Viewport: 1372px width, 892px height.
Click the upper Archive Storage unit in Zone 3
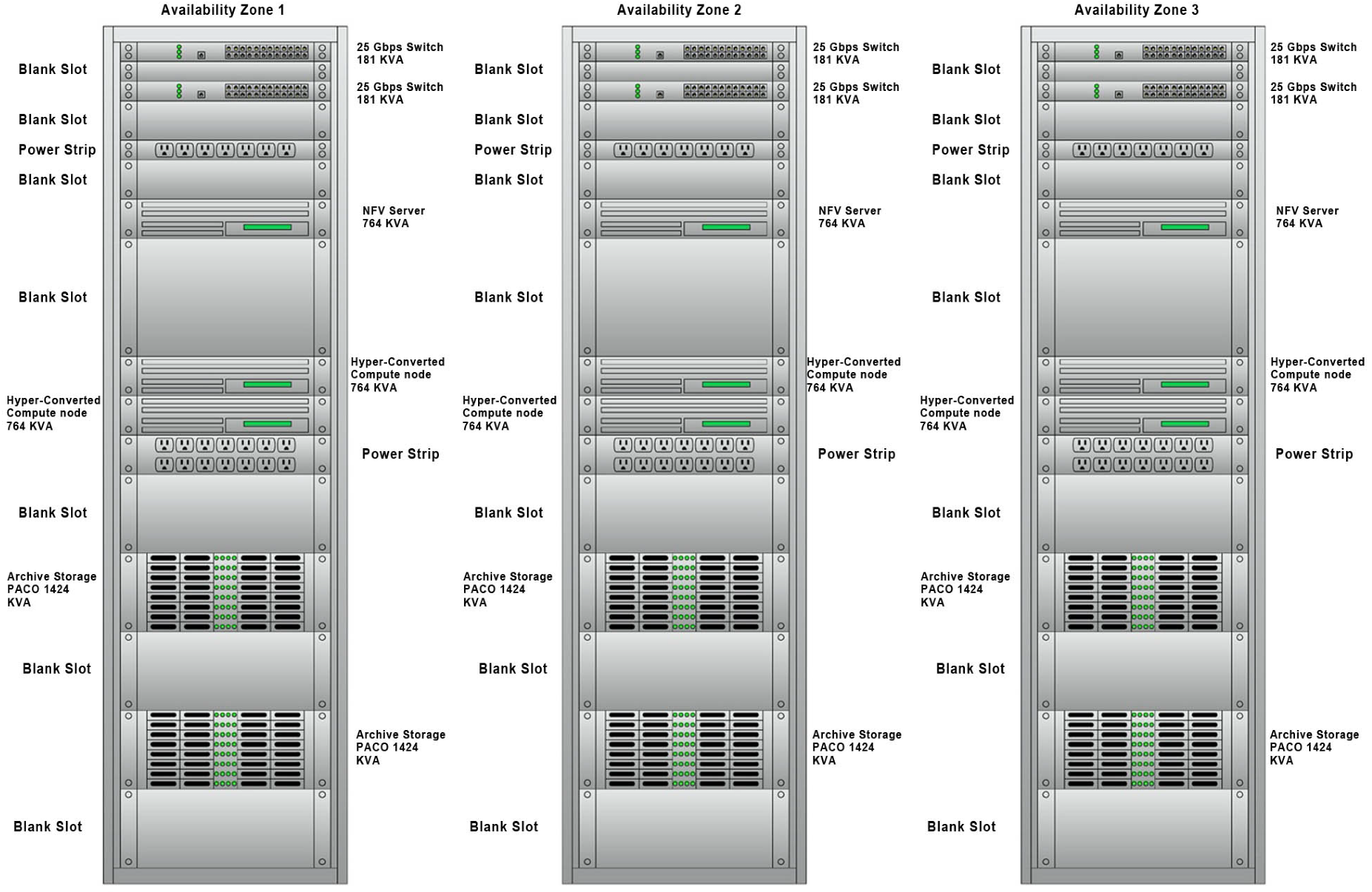pos(1142,592)
